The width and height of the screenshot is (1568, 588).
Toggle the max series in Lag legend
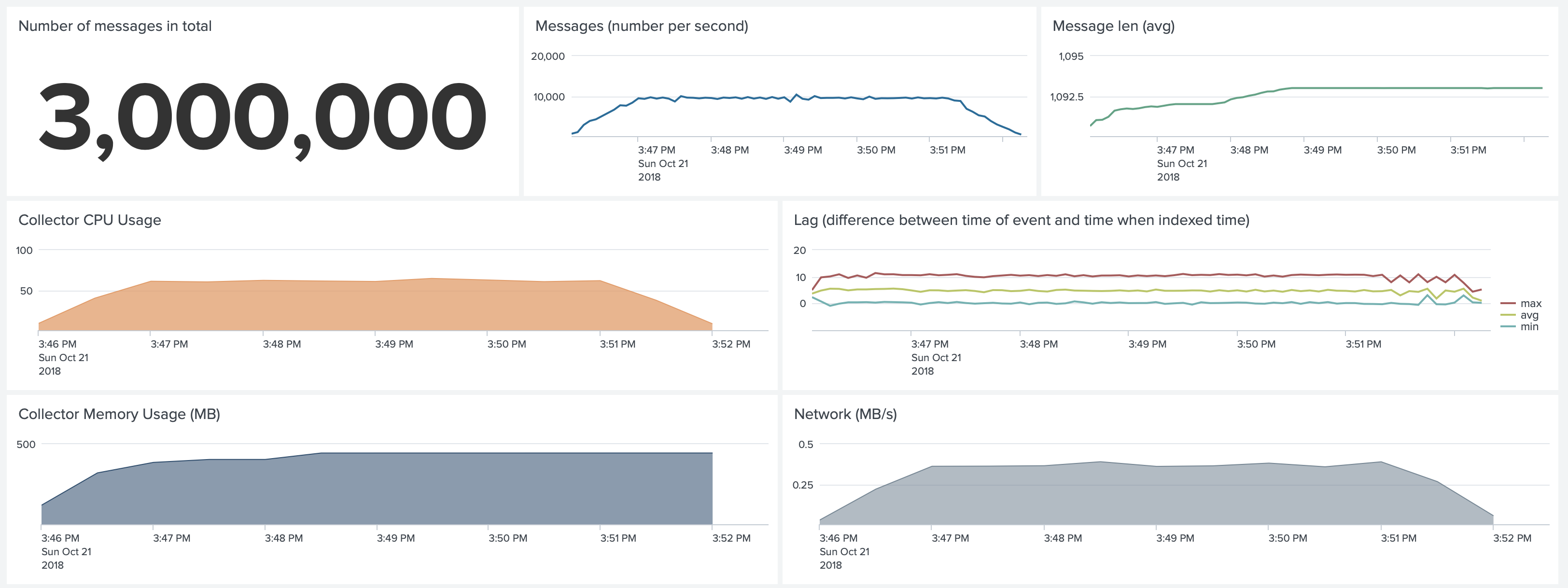1521,303
